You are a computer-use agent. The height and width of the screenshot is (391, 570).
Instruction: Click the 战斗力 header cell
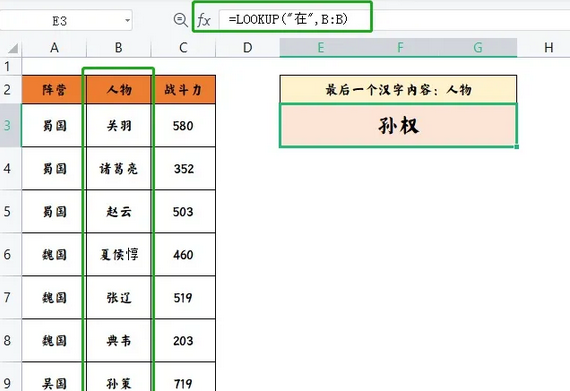183,89
